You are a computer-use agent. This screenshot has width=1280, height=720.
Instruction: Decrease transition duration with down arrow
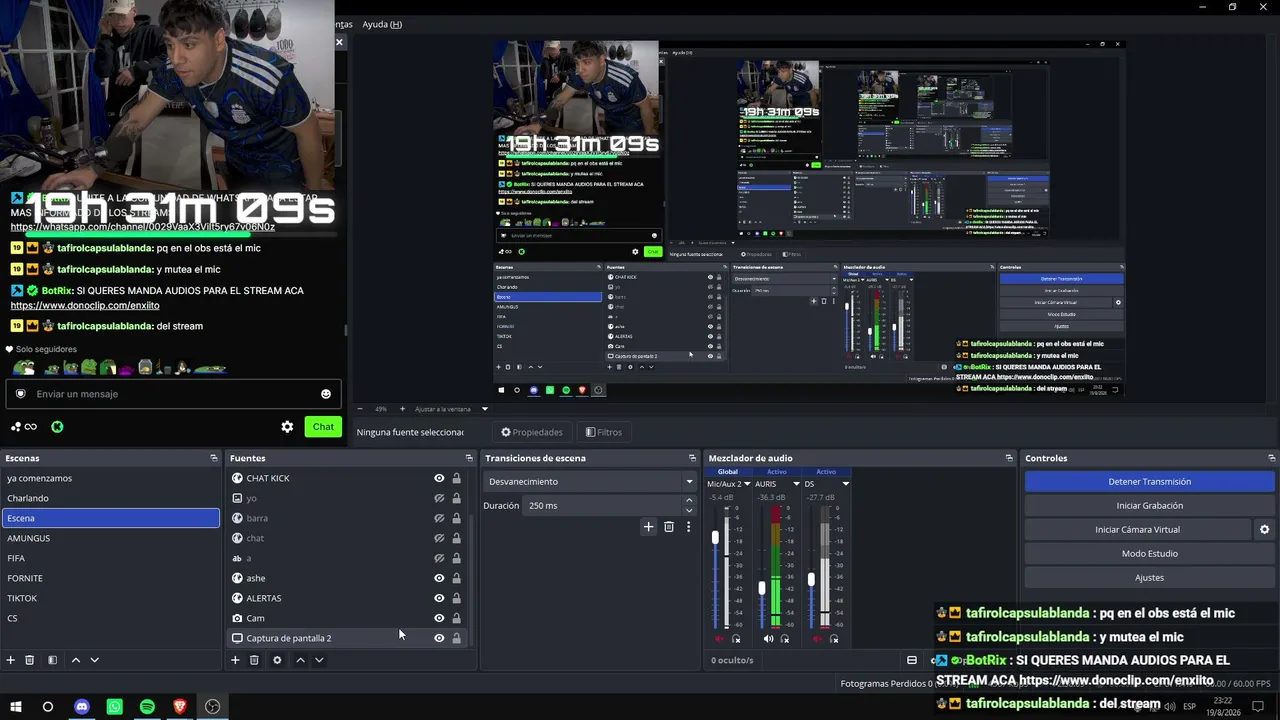(x=689, y=510)
